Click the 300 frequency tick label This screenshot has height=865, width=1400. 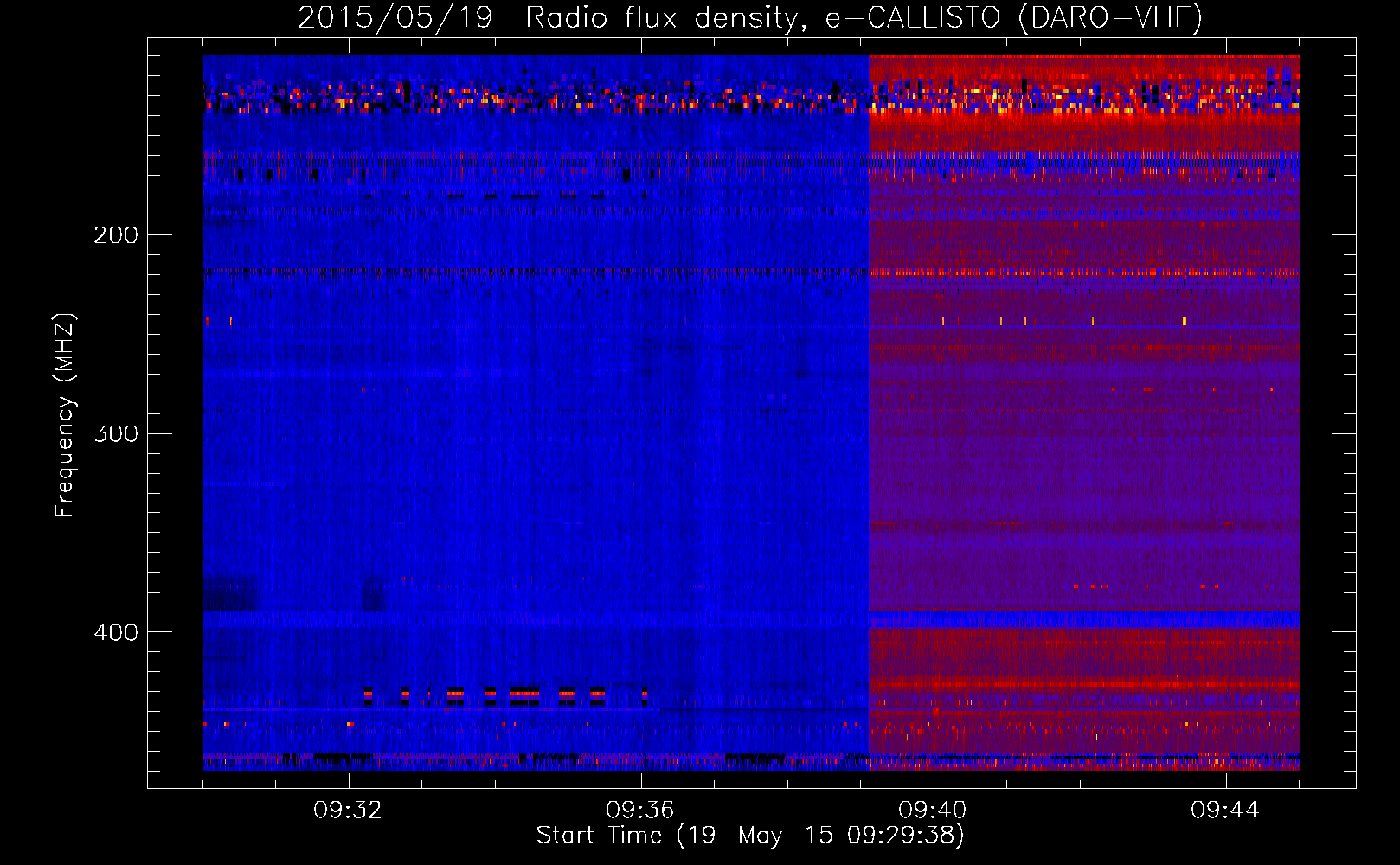pos(116,433)
